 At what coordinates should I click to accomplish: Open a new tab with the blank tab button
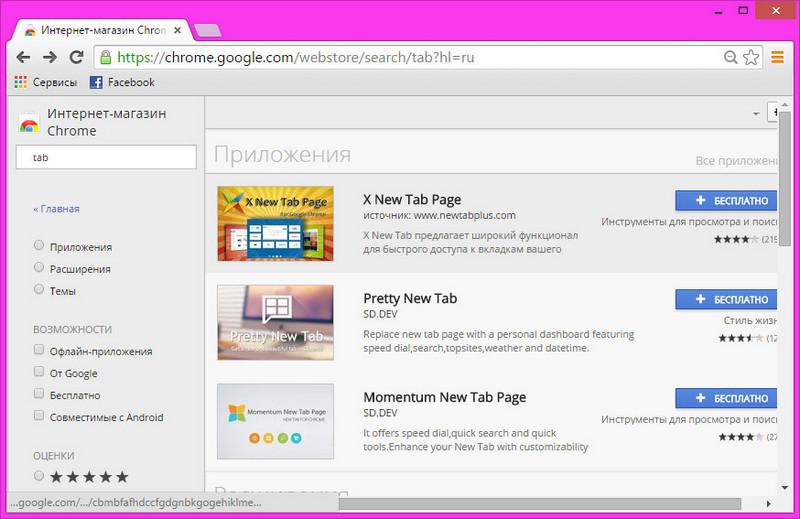pyautogui.click(x=208, y=31)
